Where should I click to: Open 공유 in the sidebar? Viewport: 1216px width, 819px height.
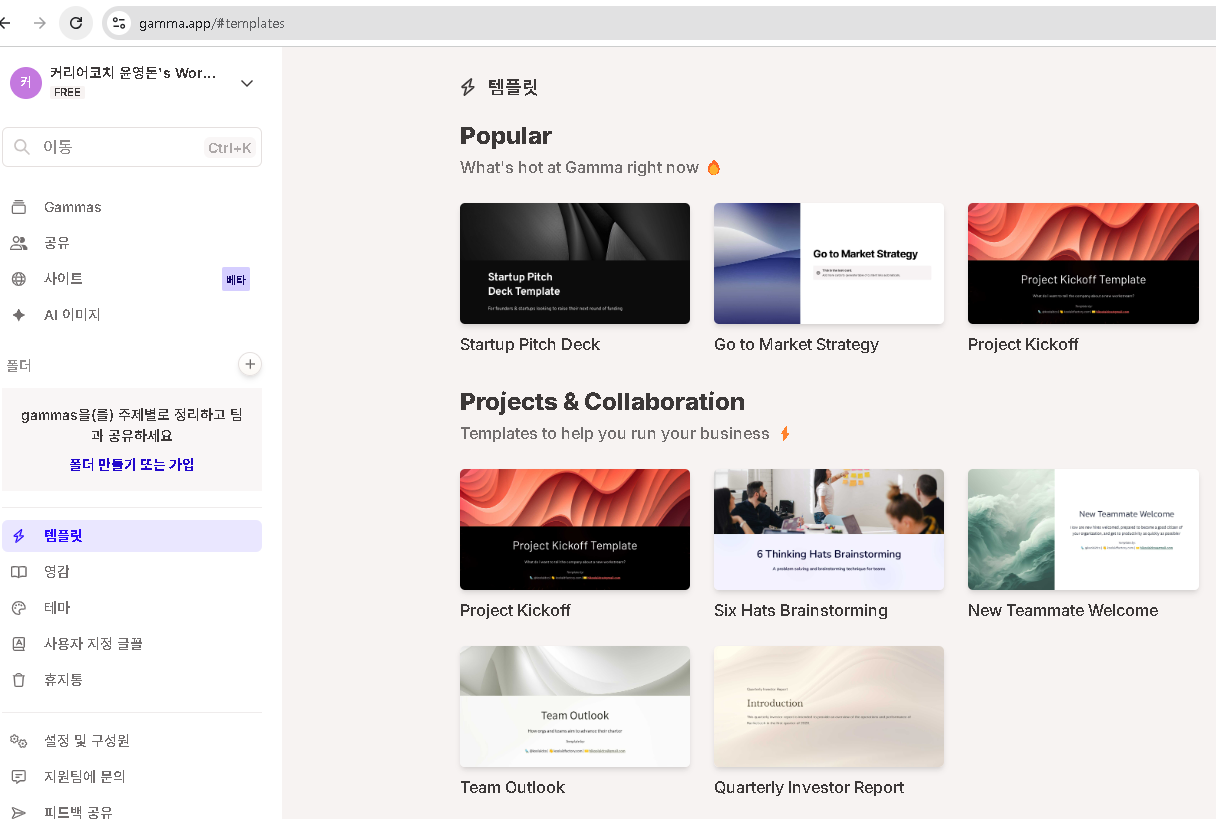coord(131,243)
